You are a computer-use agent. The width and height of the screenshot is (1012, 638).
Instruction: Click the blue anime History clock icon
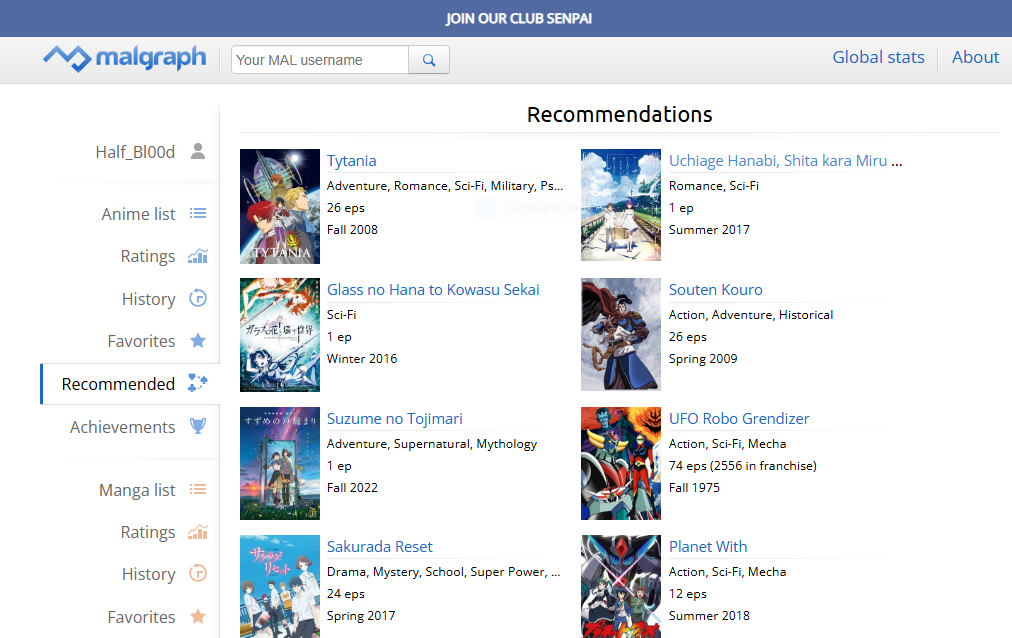198,299
